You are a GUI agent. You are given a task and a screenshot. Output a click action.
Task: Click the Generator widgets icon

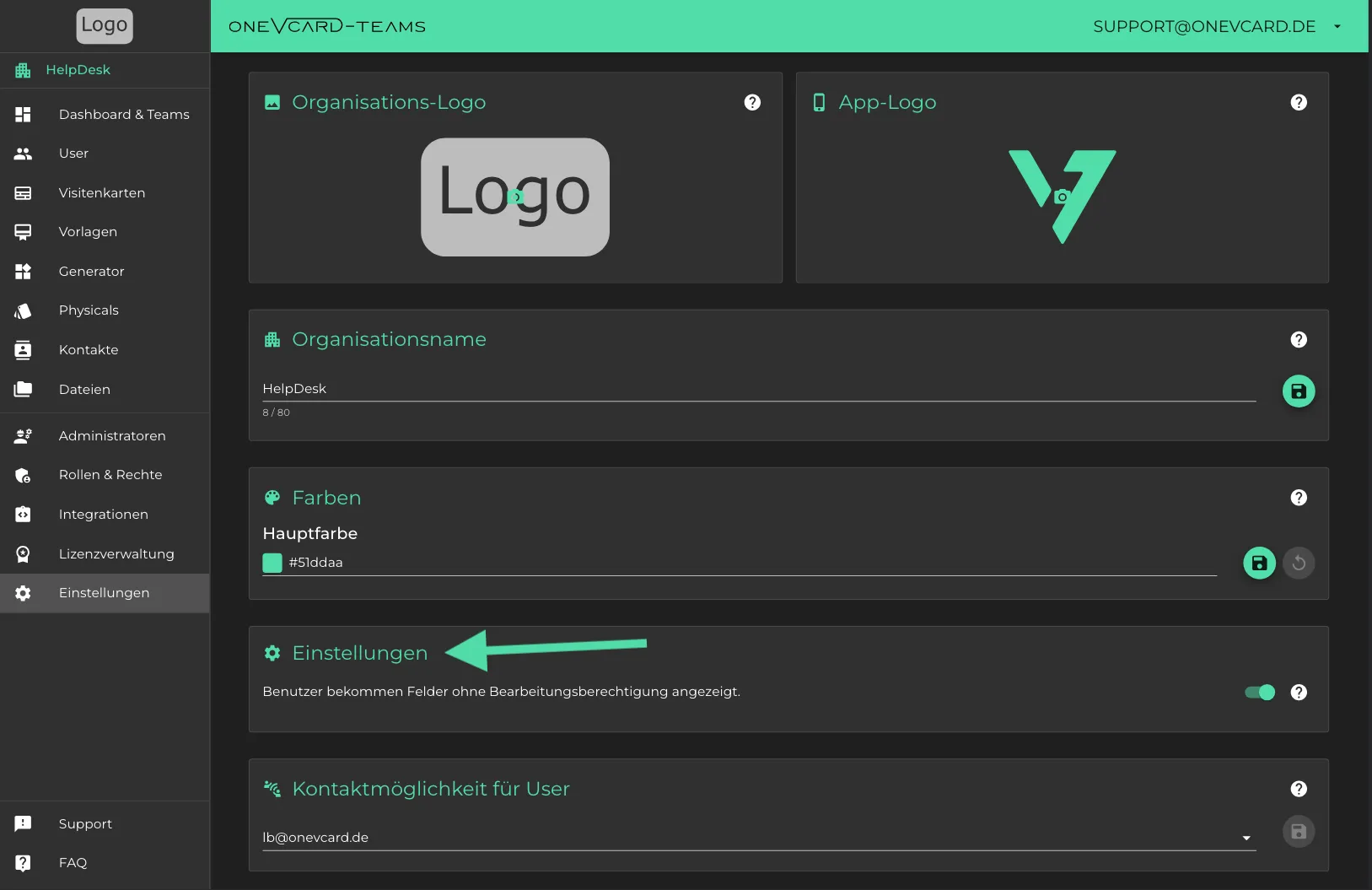(x=23, y=272)
